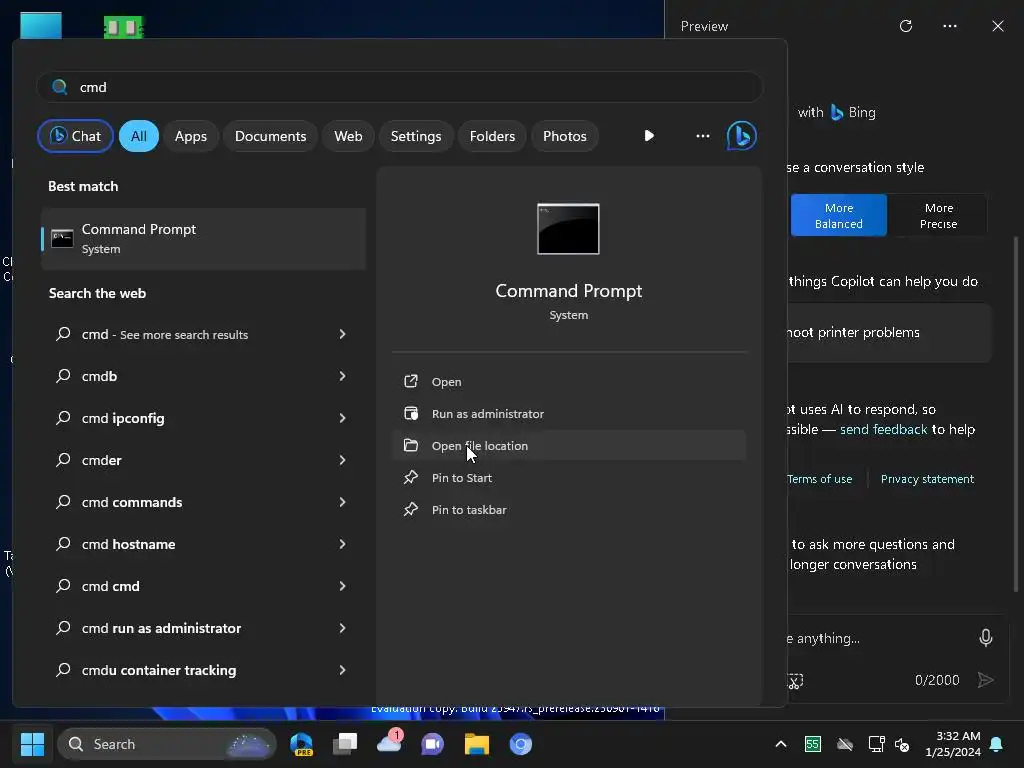
Task: Click the folder icon for Open file location
Action: tap(411, 445)
